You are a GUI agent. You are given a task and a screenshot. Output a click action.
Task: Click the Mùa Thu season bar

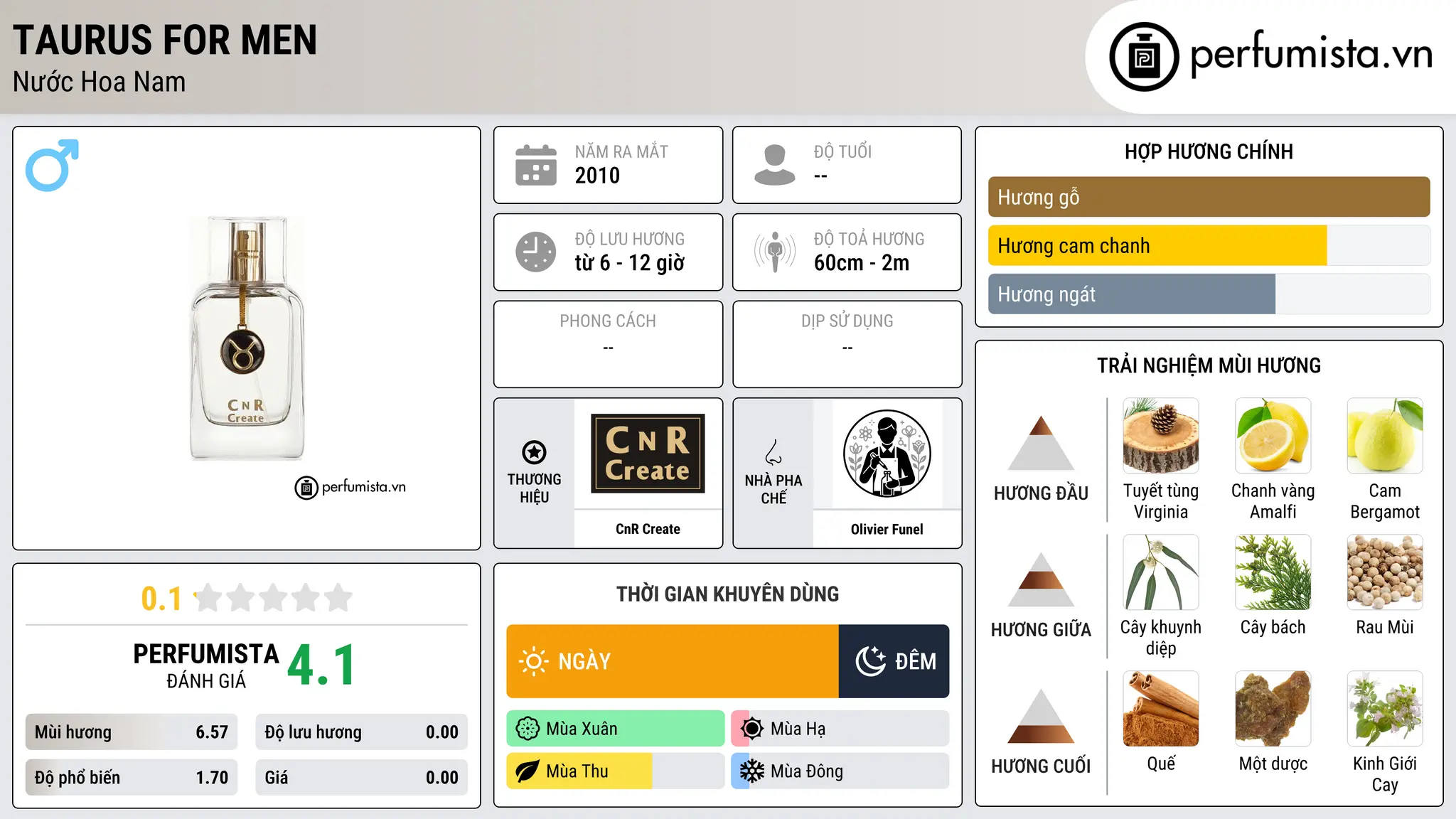616,771
